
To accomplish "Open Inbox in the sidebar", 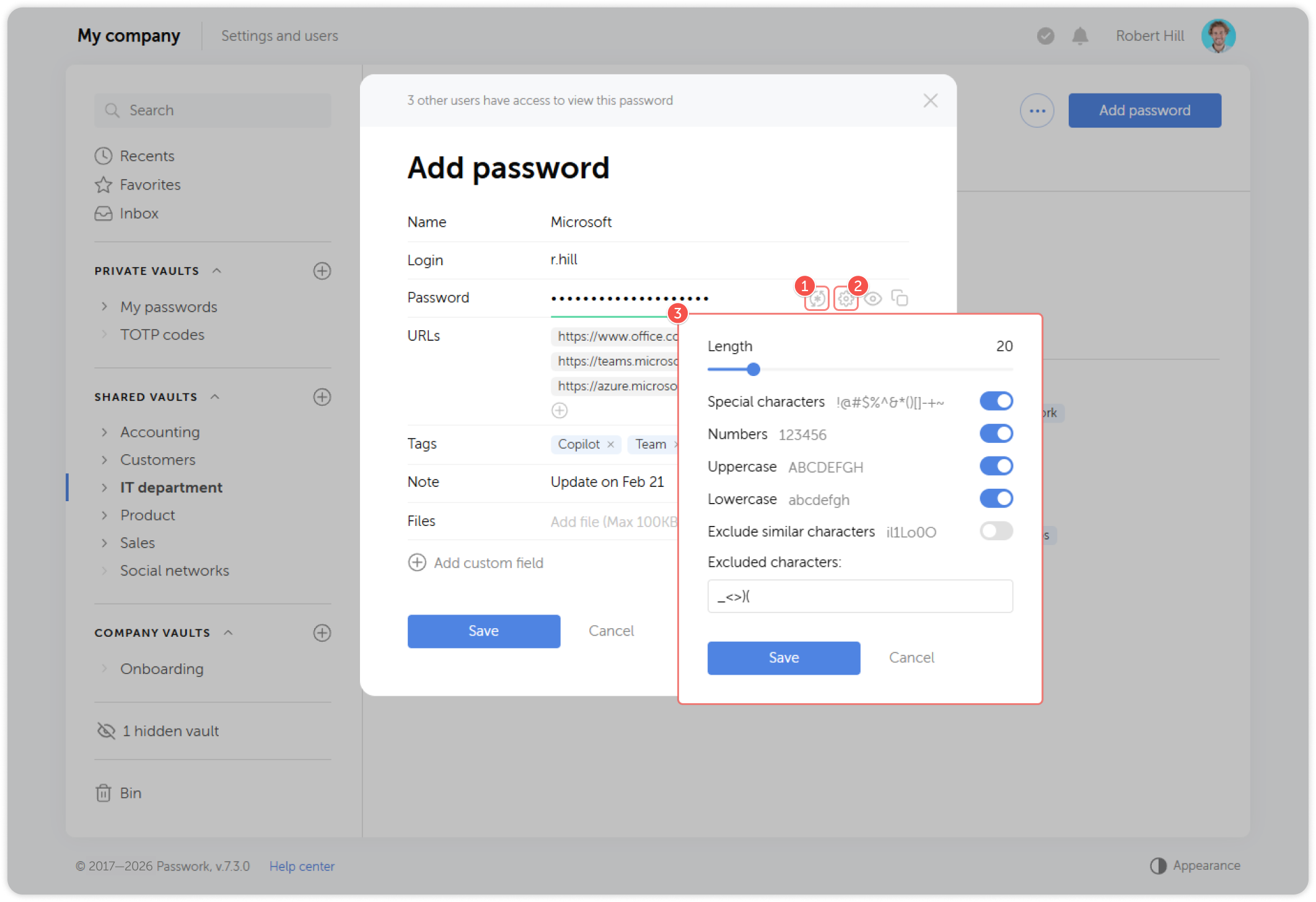I will click(126, 213).
